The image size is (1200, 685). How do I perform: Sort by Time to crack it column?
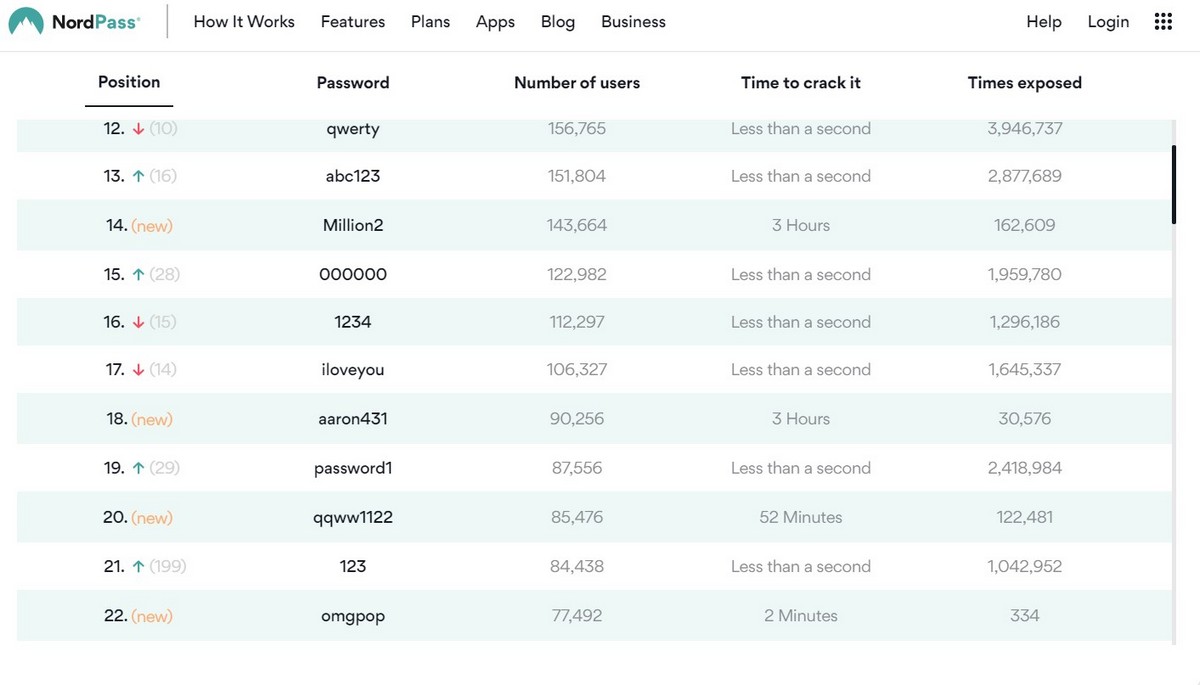(800, 83)
